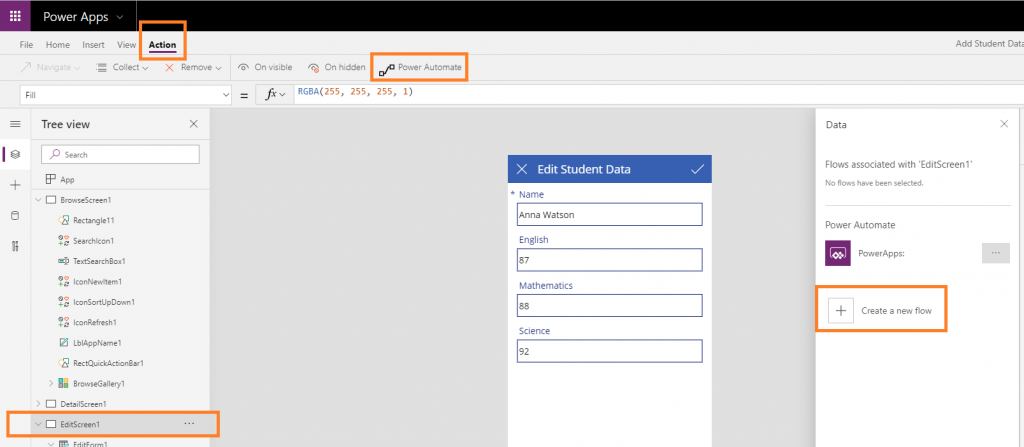Open the PowerApps flow ellipsis menu

pos(996,253)
